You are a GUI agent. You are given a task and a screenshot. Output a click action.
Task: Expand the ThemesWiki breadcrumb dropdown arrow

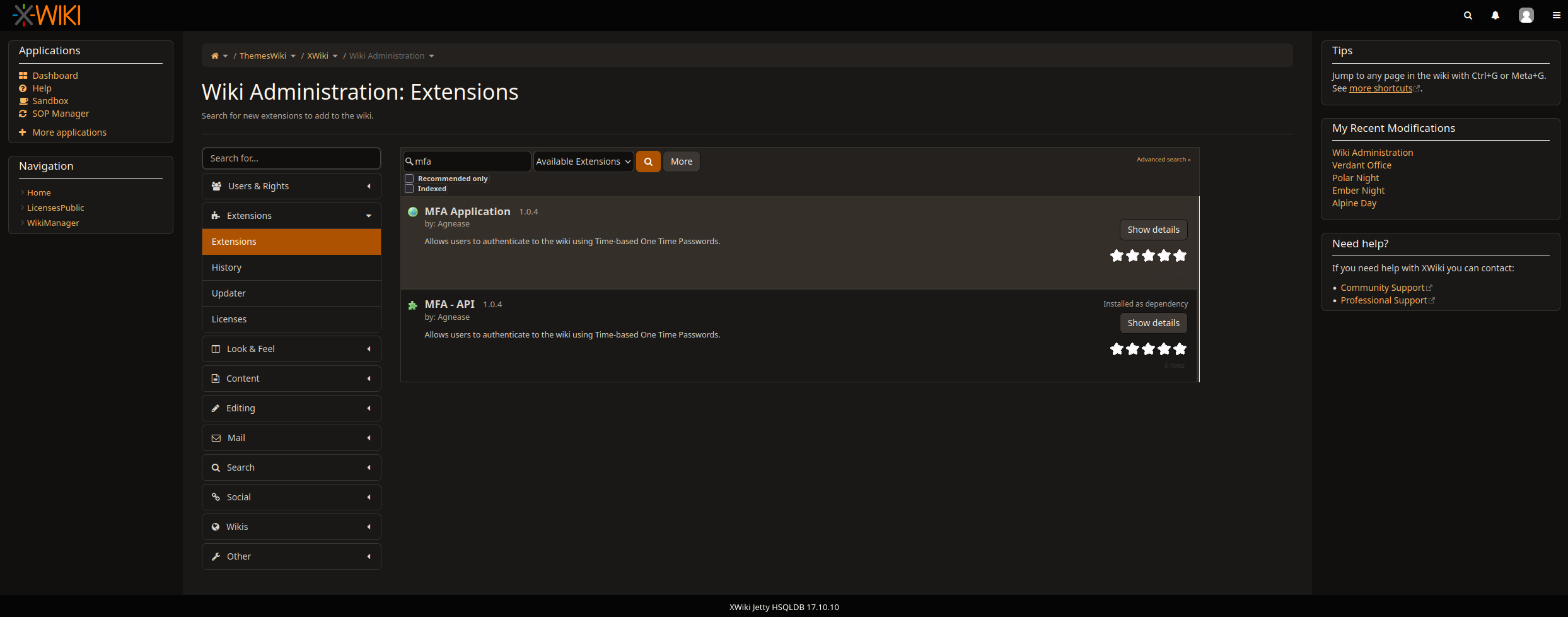click(x=293, y=56)
